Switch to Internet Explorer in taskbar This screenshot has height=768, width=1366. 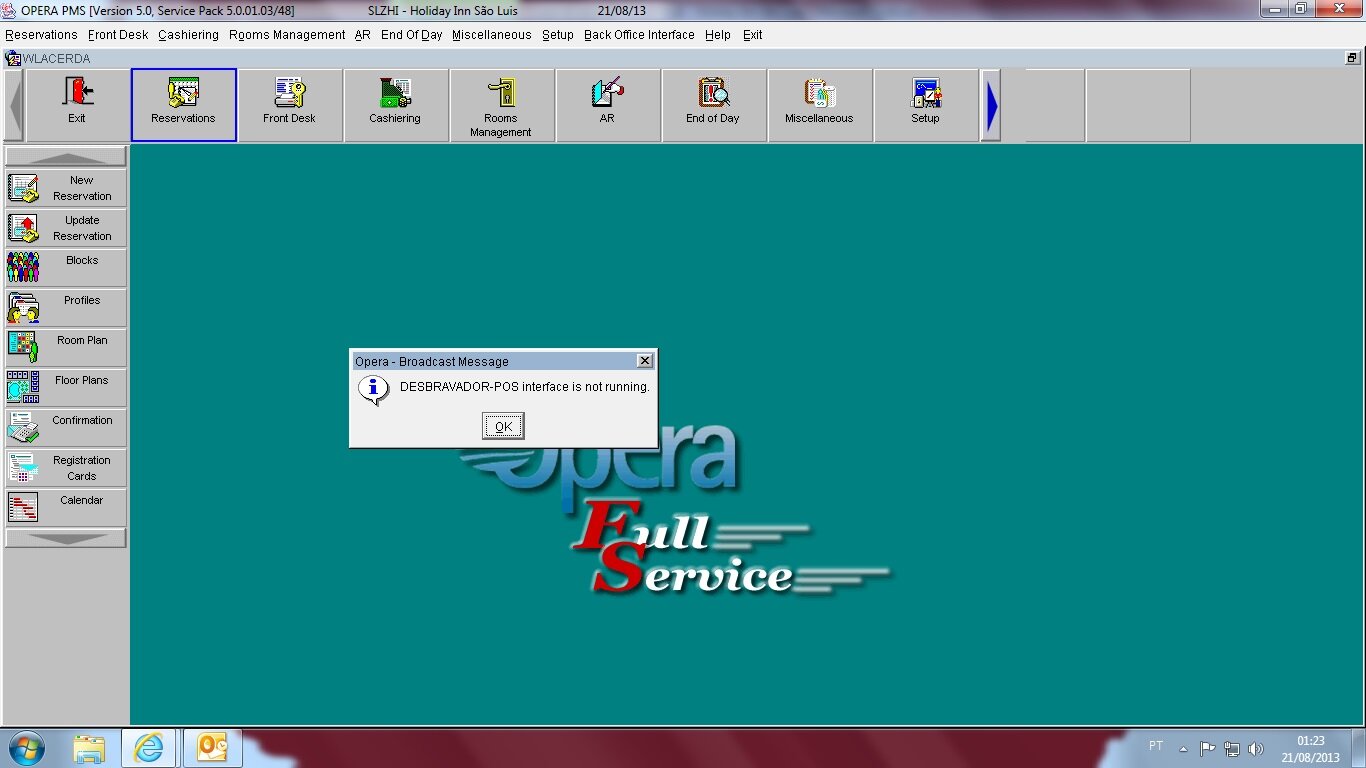[x=149, y=747]
